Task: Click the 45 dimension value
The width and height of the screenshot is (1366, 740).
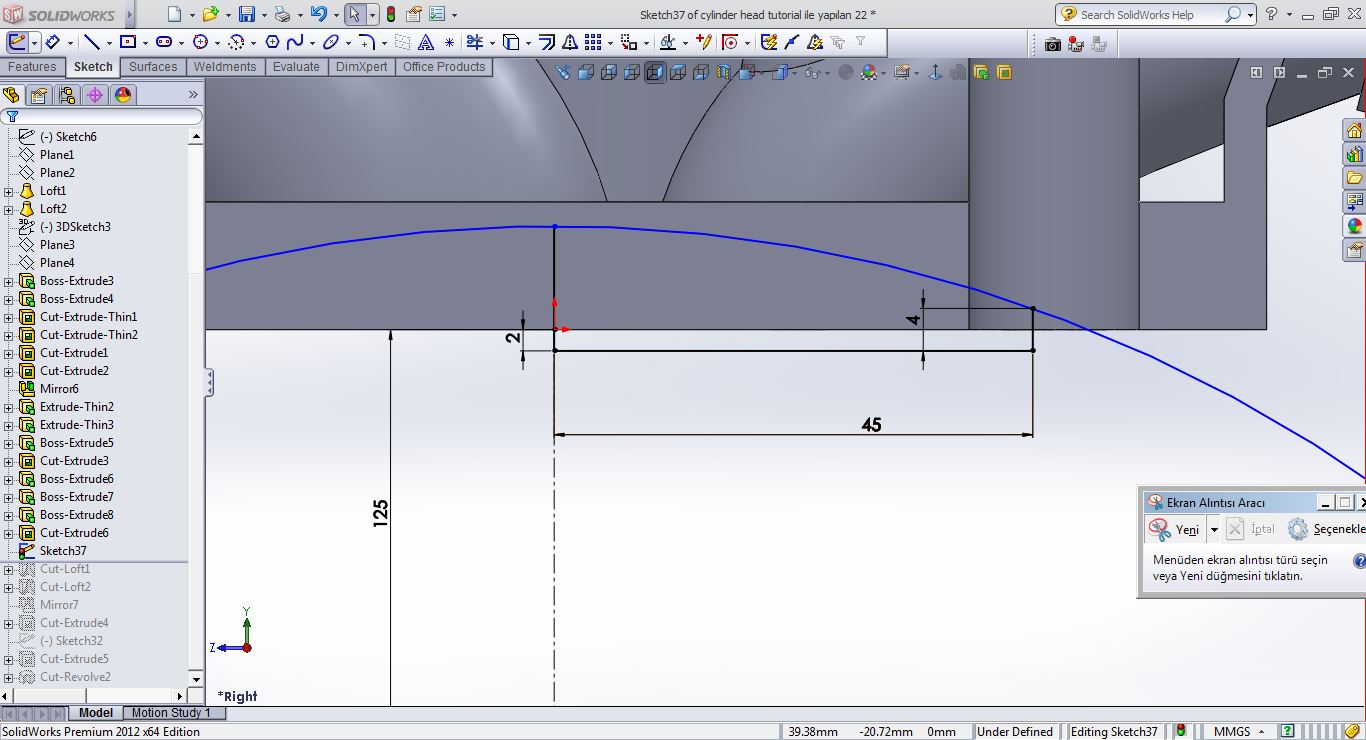Action: (871, 425)
